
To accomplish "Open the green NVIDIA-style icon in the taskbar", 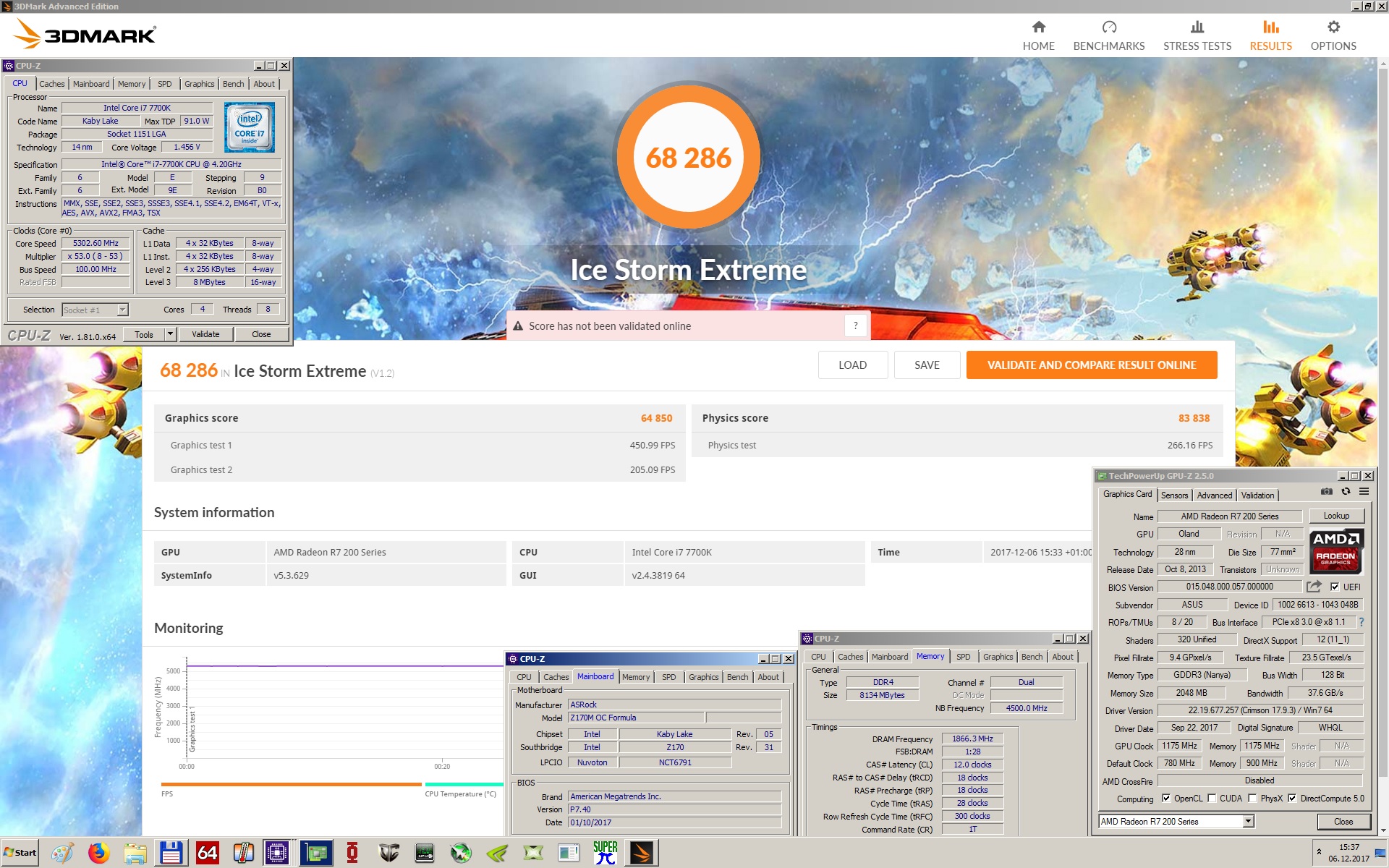I will pyautogui.click(x=496, y=853).
